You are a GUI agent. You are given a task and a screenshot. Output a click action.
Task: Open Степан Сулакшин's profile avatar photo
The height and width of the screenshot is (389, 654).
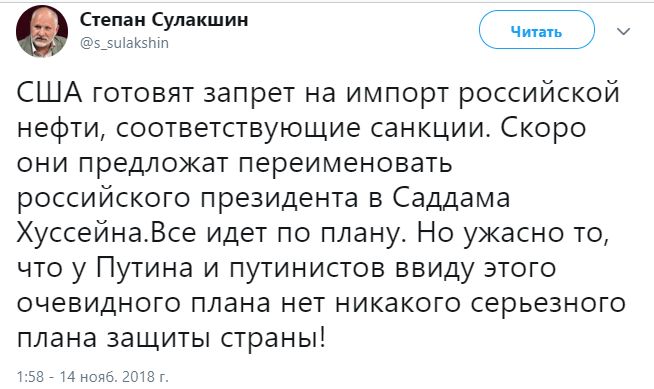click(x=42, y=31)
